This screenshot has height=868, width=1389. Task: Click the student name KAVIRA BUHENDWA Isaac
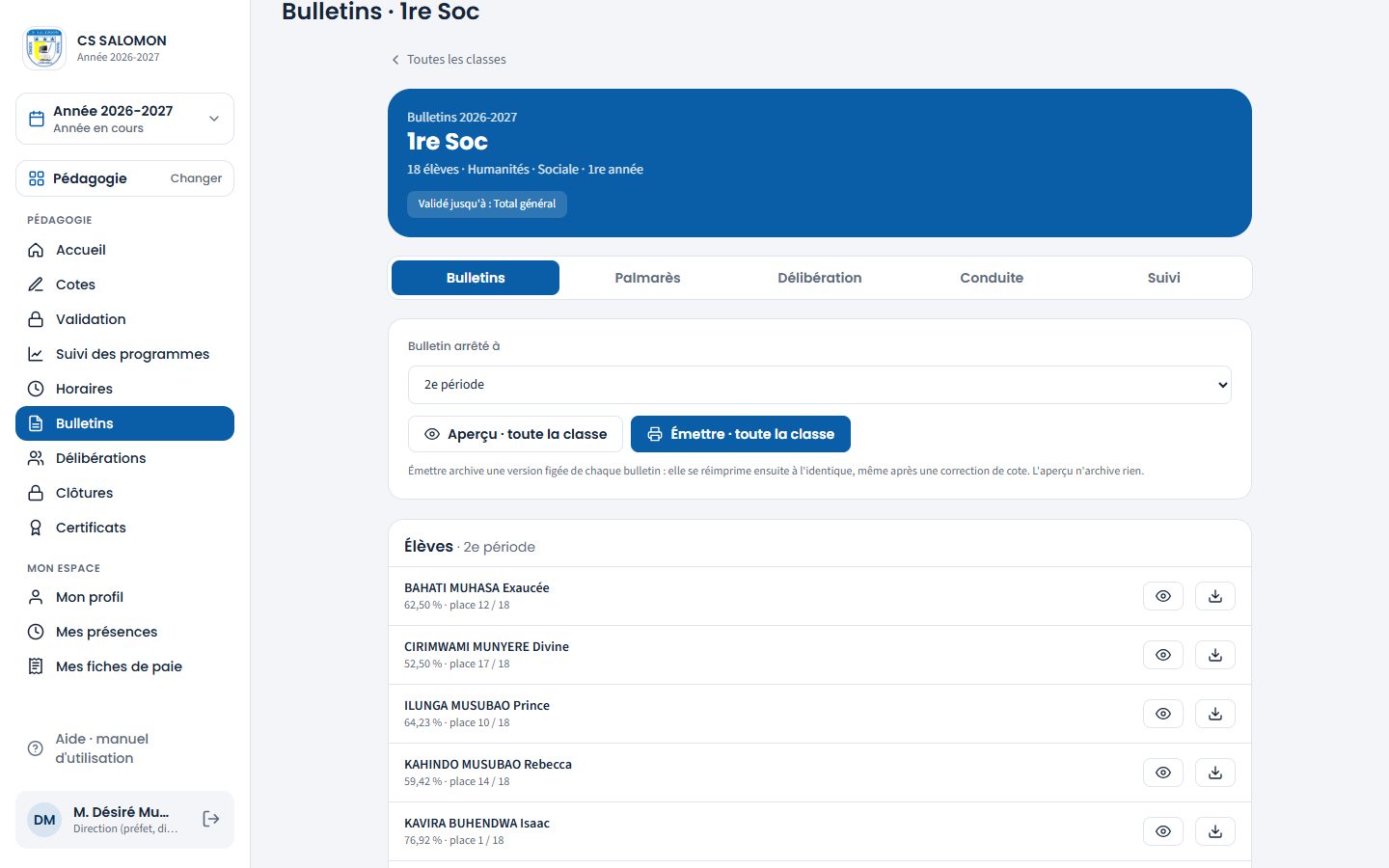point(477,824)
